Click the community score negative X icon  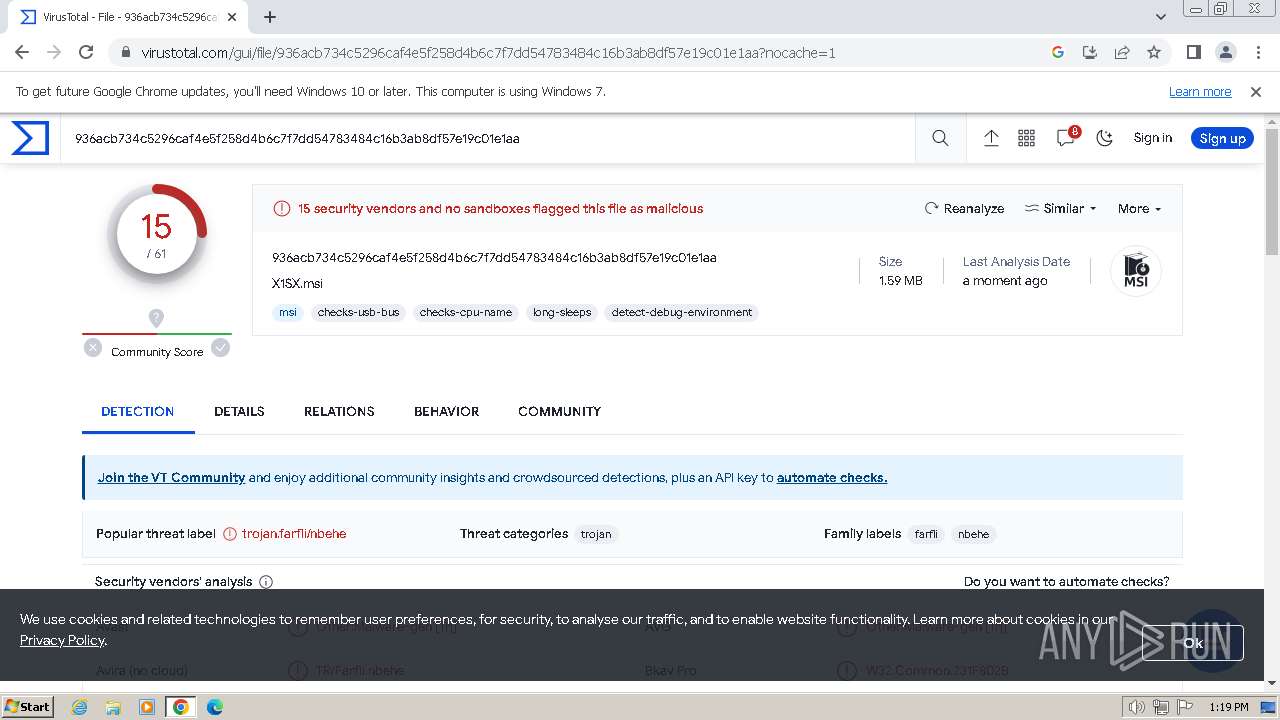[x=93, y=347]
